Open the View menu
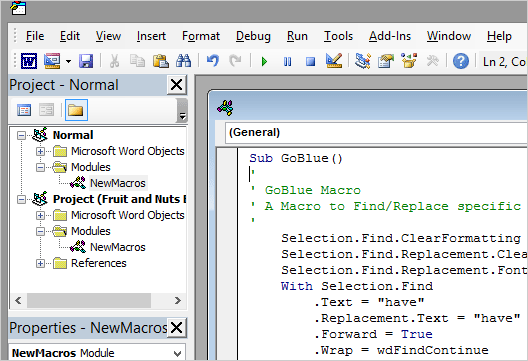This screenshot has height=361, width=528. (x=108, y=36)
